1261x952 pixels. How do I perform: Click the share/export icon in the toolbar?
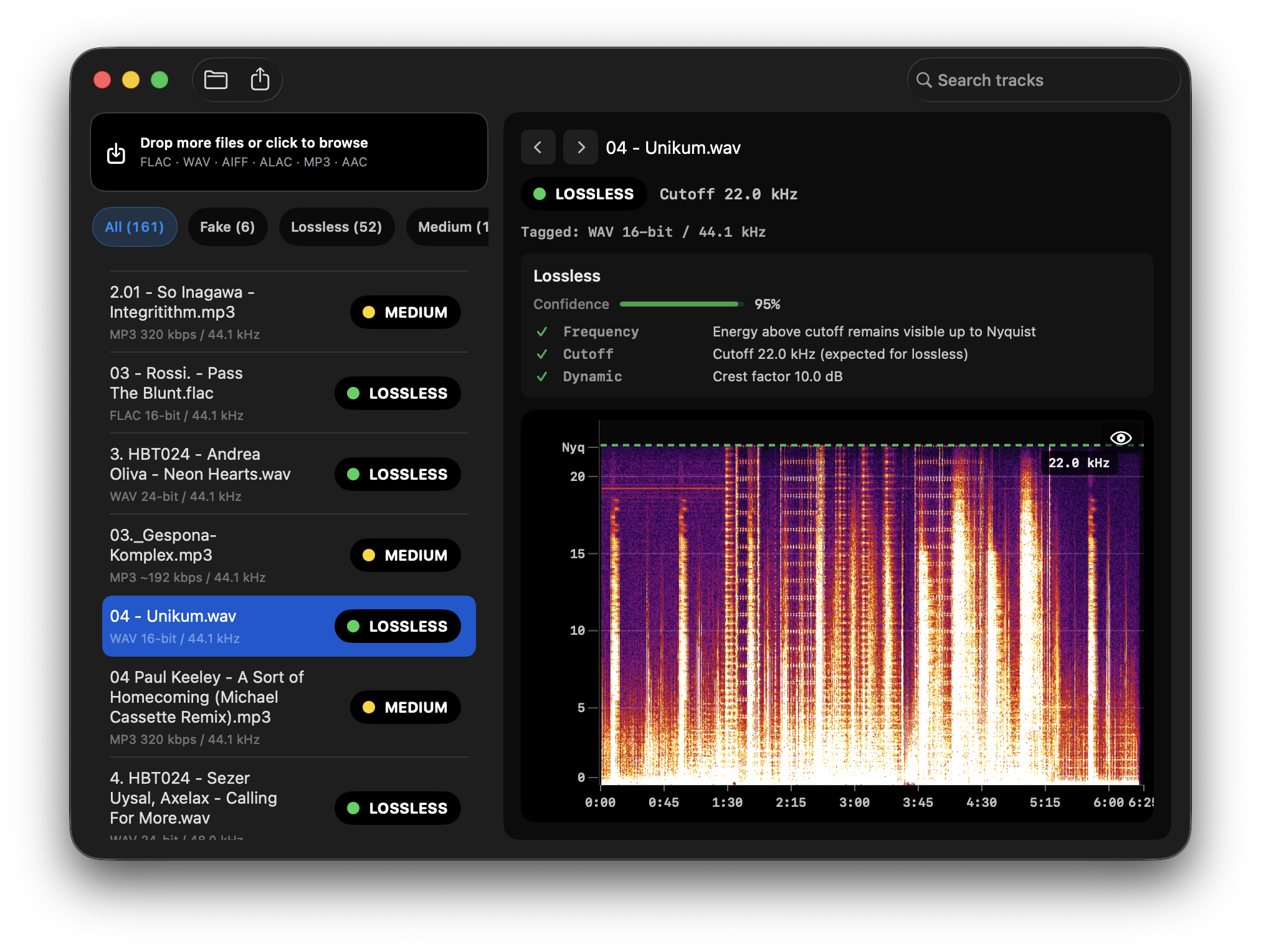260,80
